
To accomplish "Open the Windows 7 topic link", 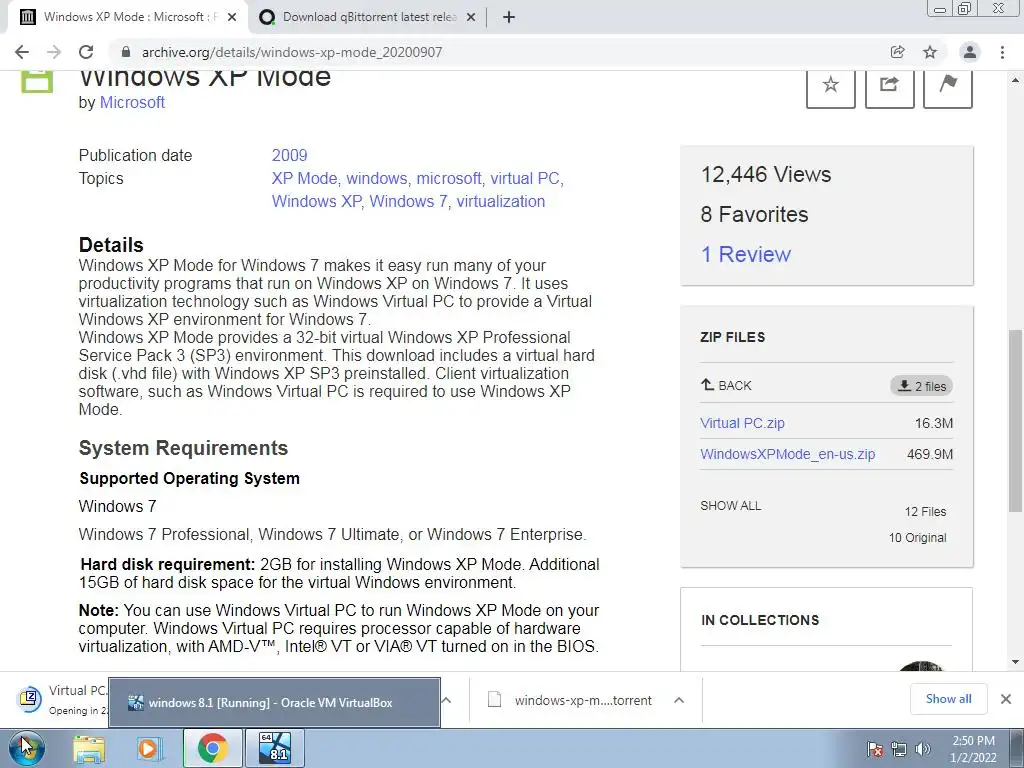I will coord(408,201).
